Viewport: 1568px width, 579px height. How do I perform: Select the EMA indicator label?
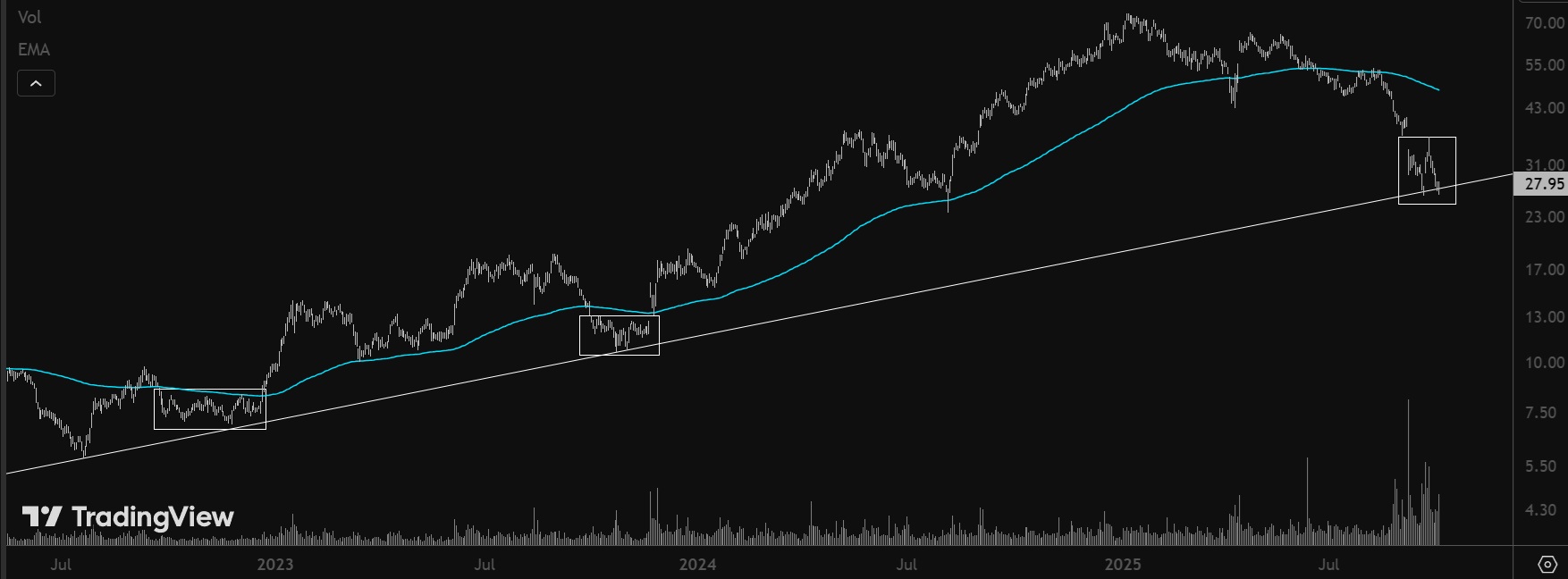(x=34, y=49)
